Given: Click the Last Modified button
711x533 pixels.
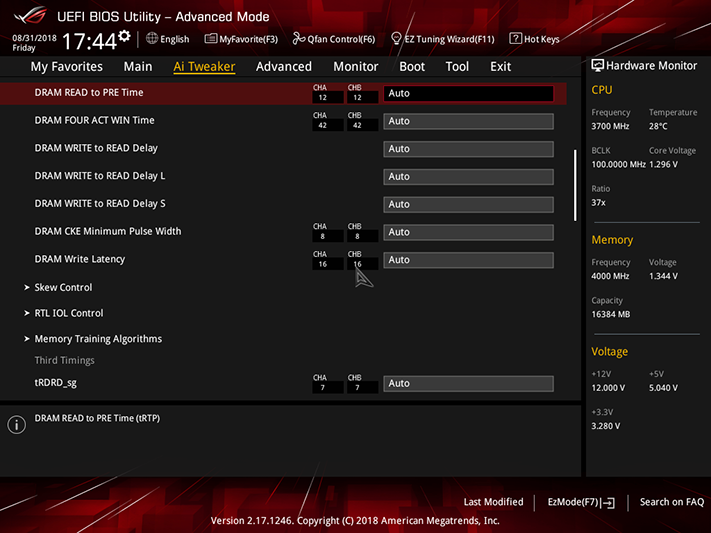Looking at the screenshot, I should (493, 502).
